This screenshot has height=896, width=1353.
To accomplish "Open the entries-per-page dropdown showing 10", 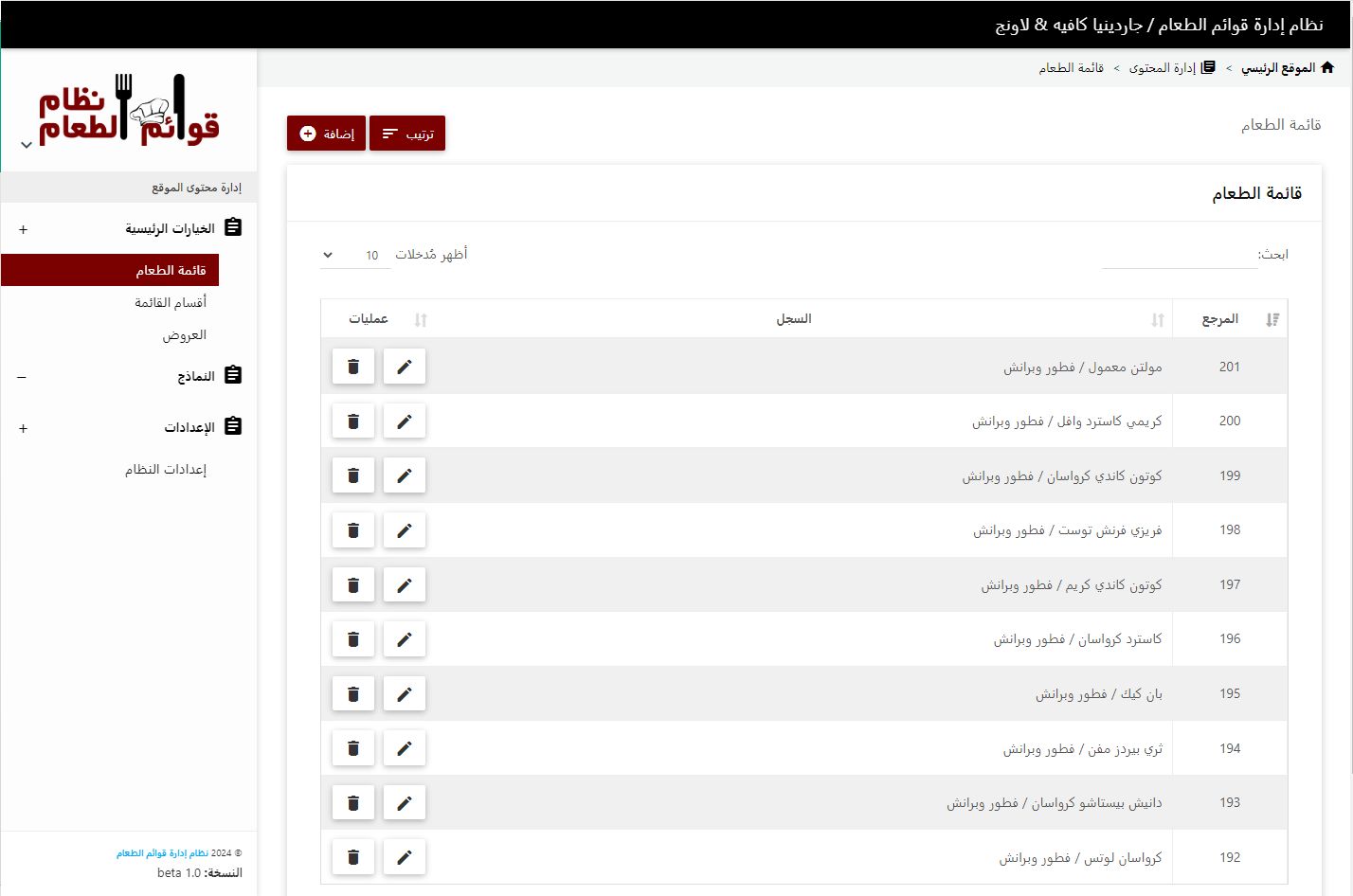I will point(354,254).
